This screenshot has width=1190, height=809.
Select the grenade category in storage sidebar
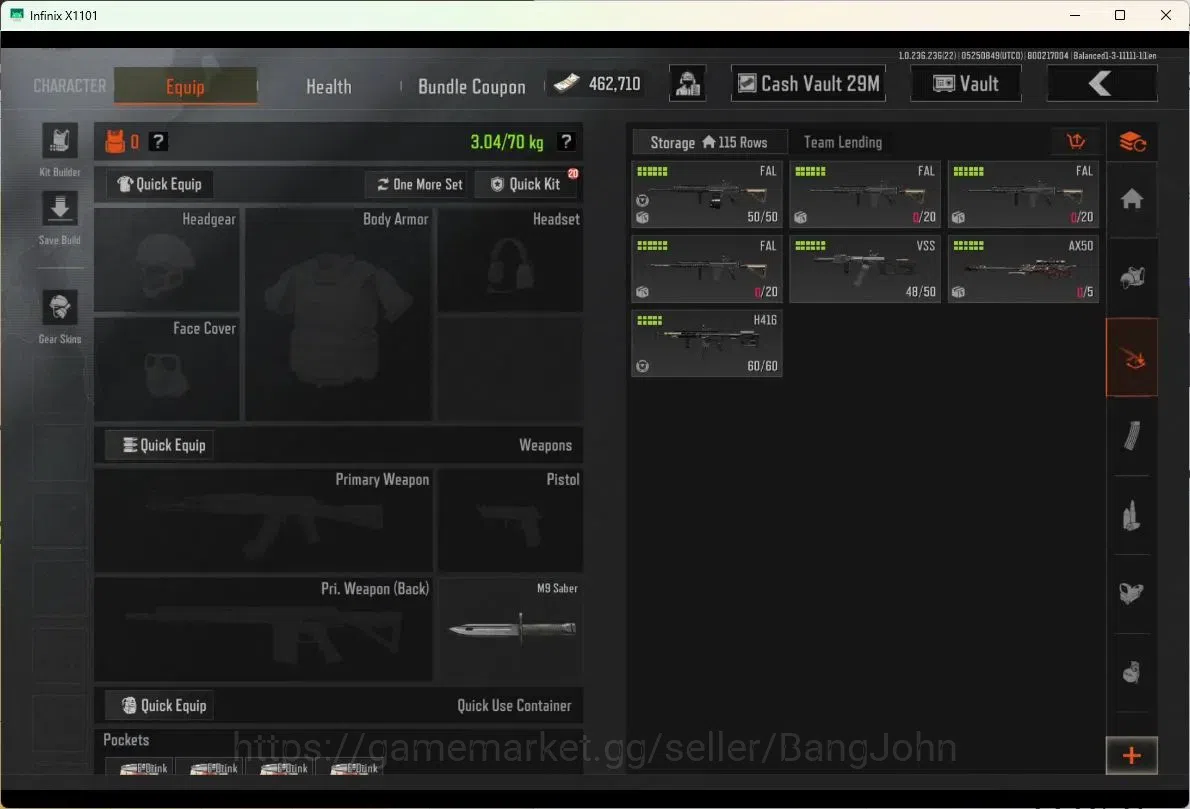pyautogui.click(x=1132, y=673)
